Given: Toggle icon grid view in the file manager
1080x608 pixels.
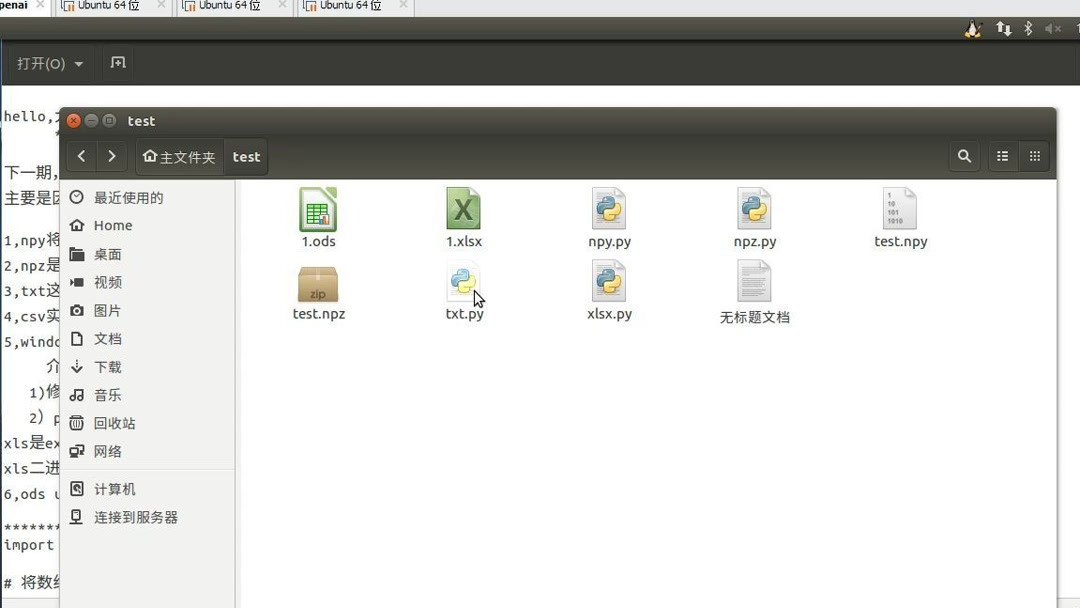Looking at the screenshot, I should [x=1034, y=156].
